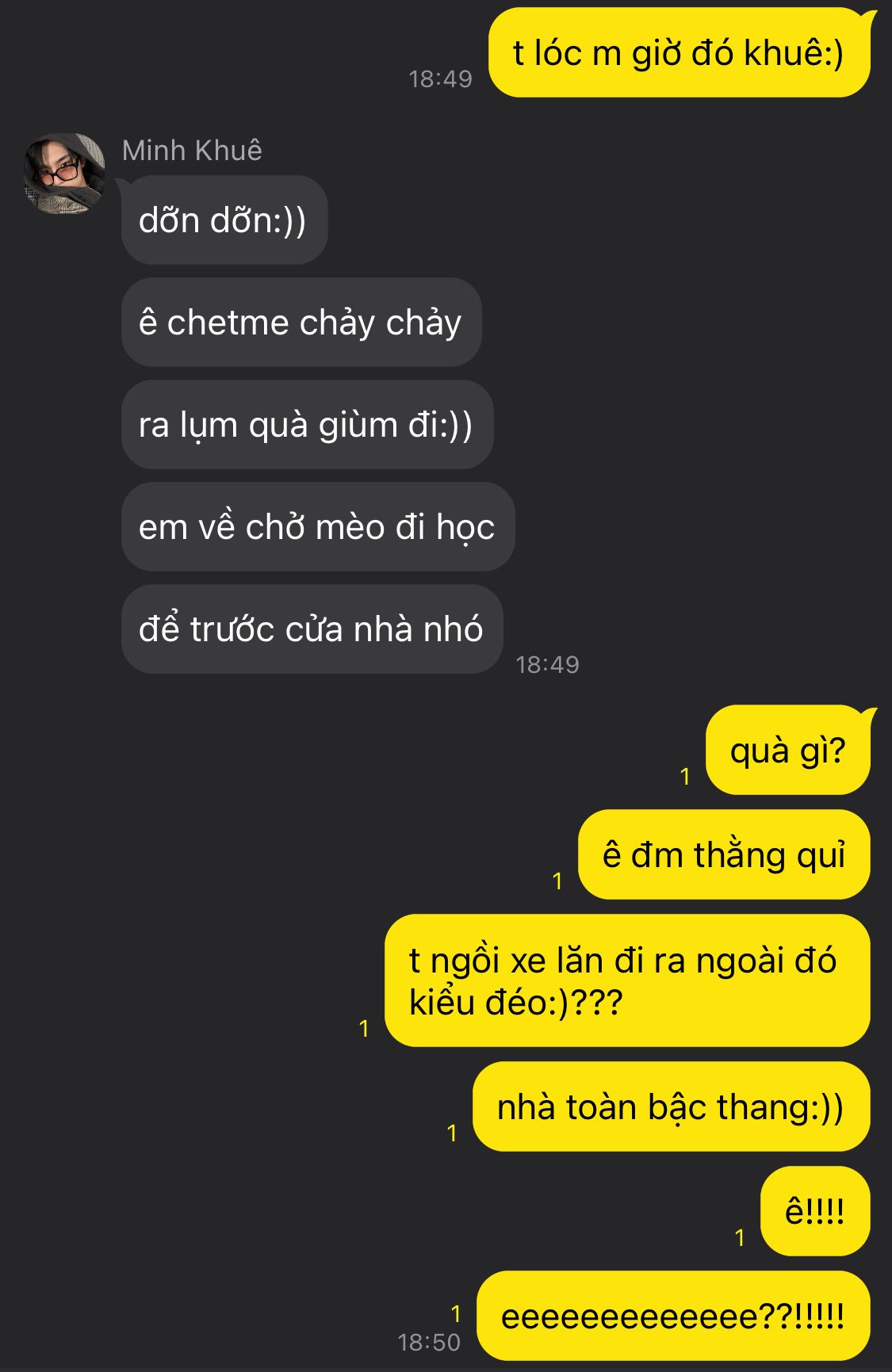Select the message "dỡn dỡn:))"
Image resolution: width=892 pixels, height=1372 pixels.
[224, 220]
